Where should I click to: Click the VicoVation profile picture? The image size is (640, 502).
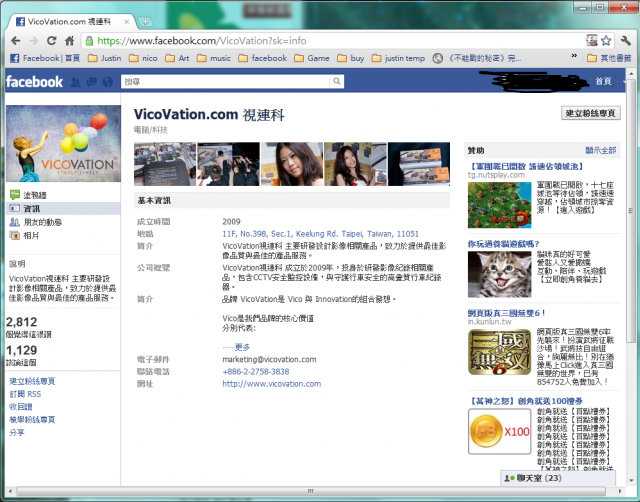(x=63, y=143)
